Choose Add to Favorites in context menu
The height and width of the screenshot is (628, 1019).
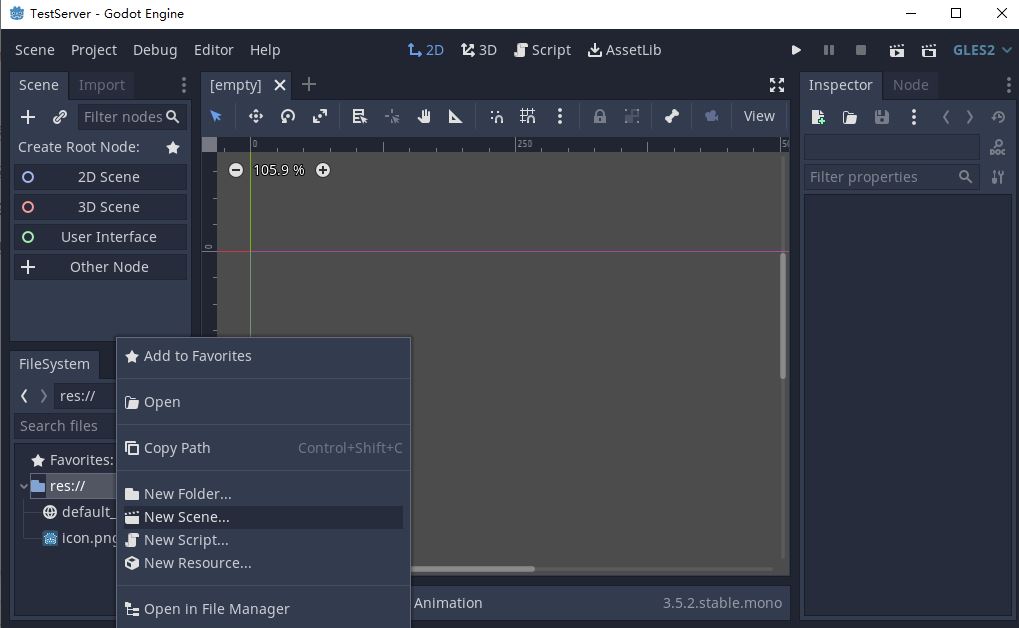tap(263, 356)
